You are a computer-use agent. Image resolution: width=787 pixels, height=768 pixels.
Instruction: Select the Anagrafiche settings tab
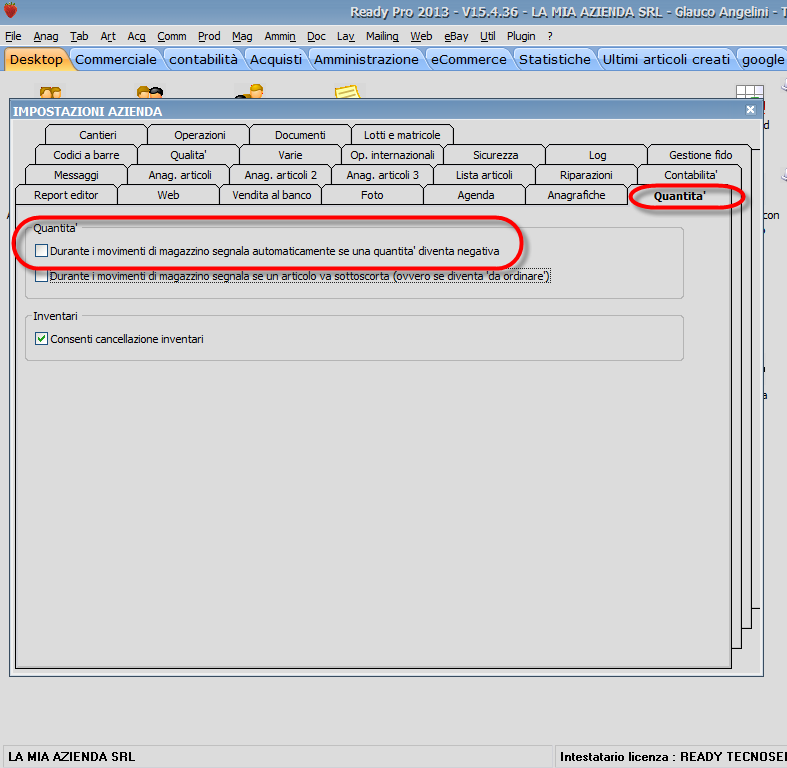coord(576,195)
